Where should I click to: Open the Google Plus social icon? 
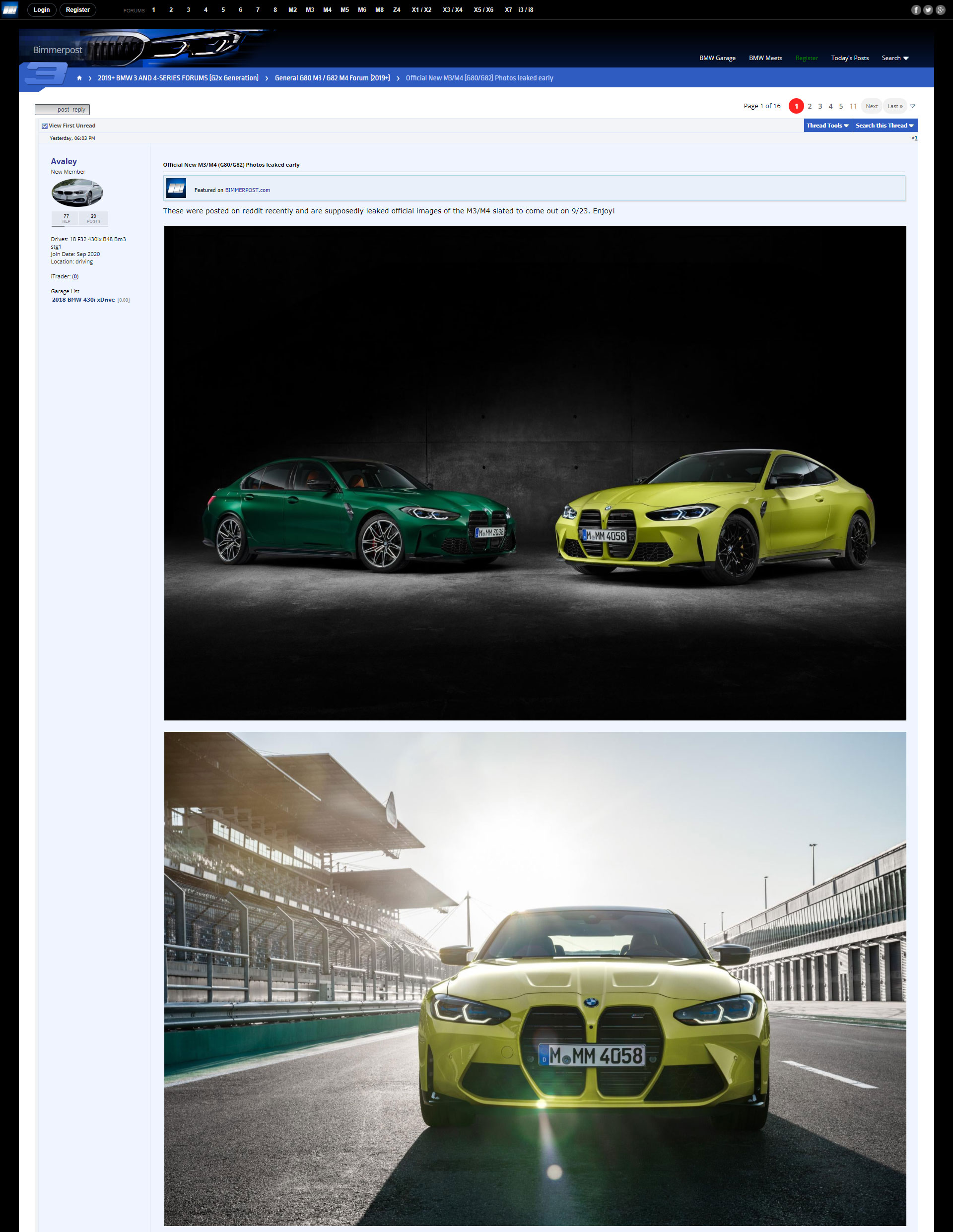[940, 9]
